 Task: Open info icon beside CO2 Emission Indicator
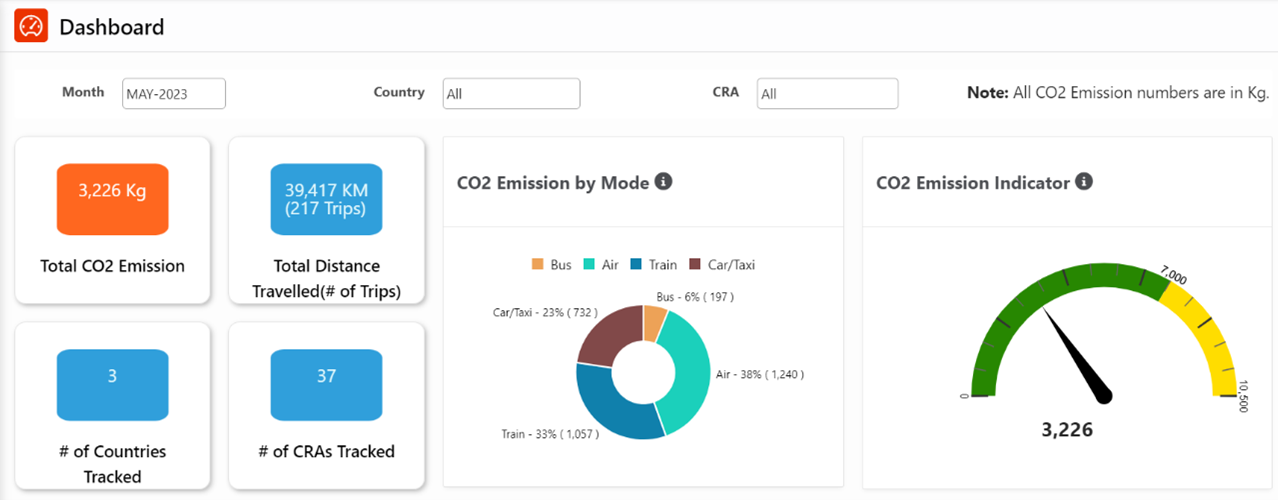click(1084, 182)
